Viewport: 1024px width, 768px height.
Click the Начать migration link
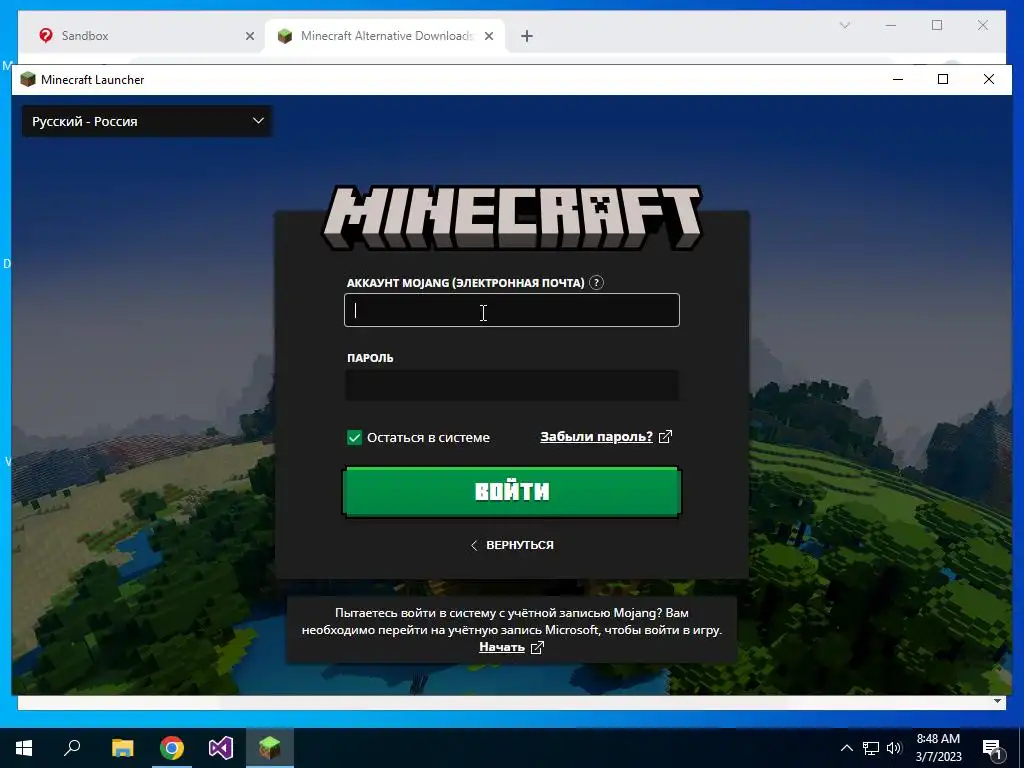tap(502, 647)
